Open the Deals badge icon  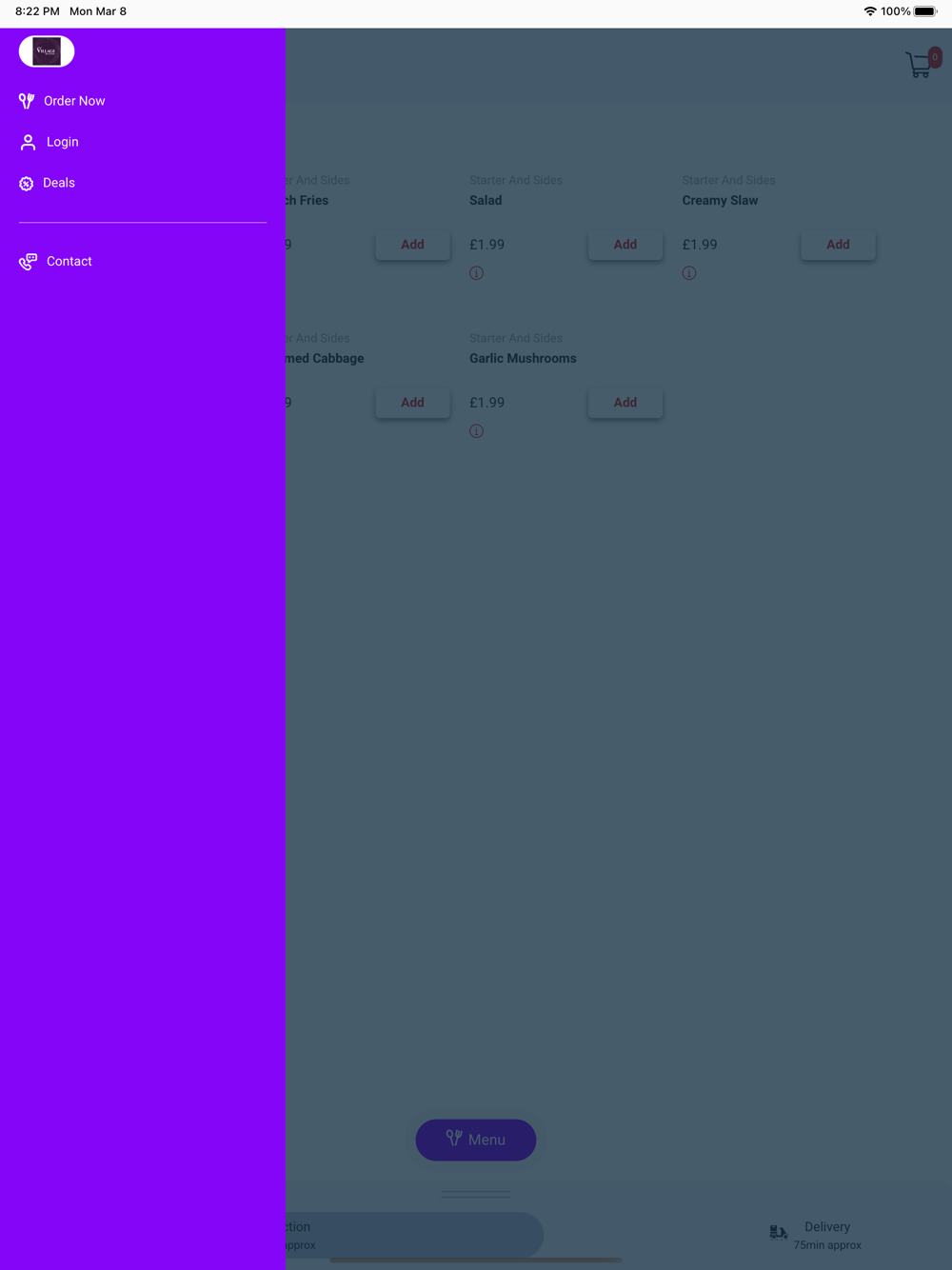[x=27, y=184]
